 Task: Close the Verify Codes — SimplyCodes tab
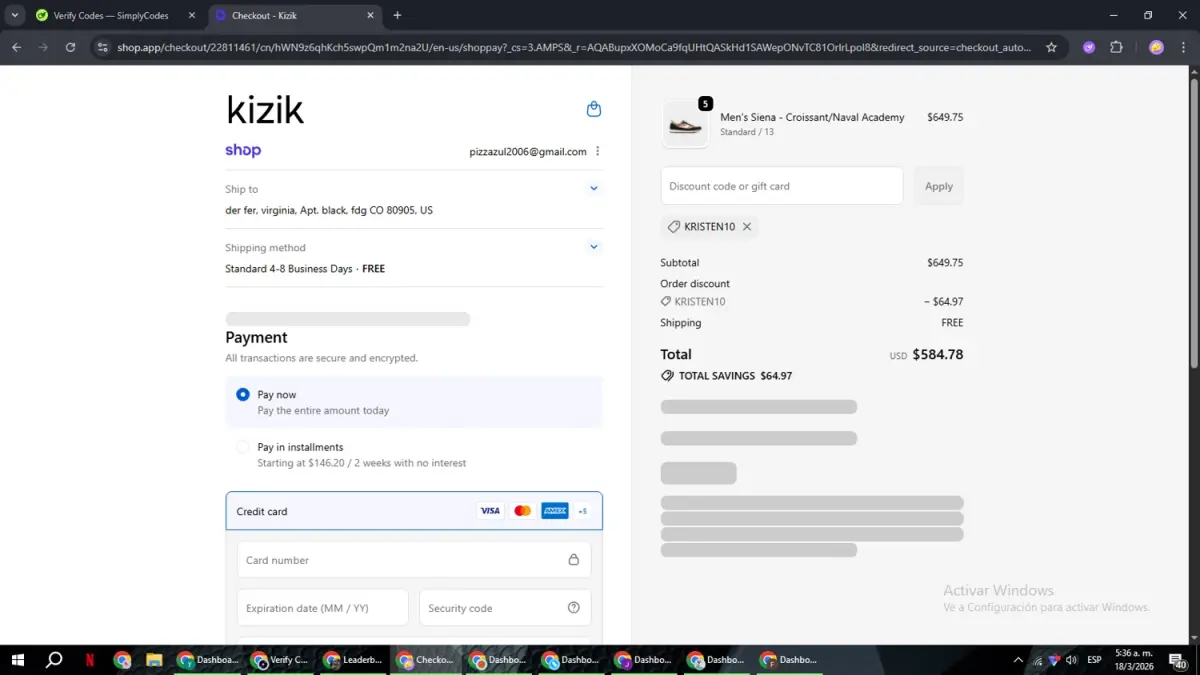point(194,16)
